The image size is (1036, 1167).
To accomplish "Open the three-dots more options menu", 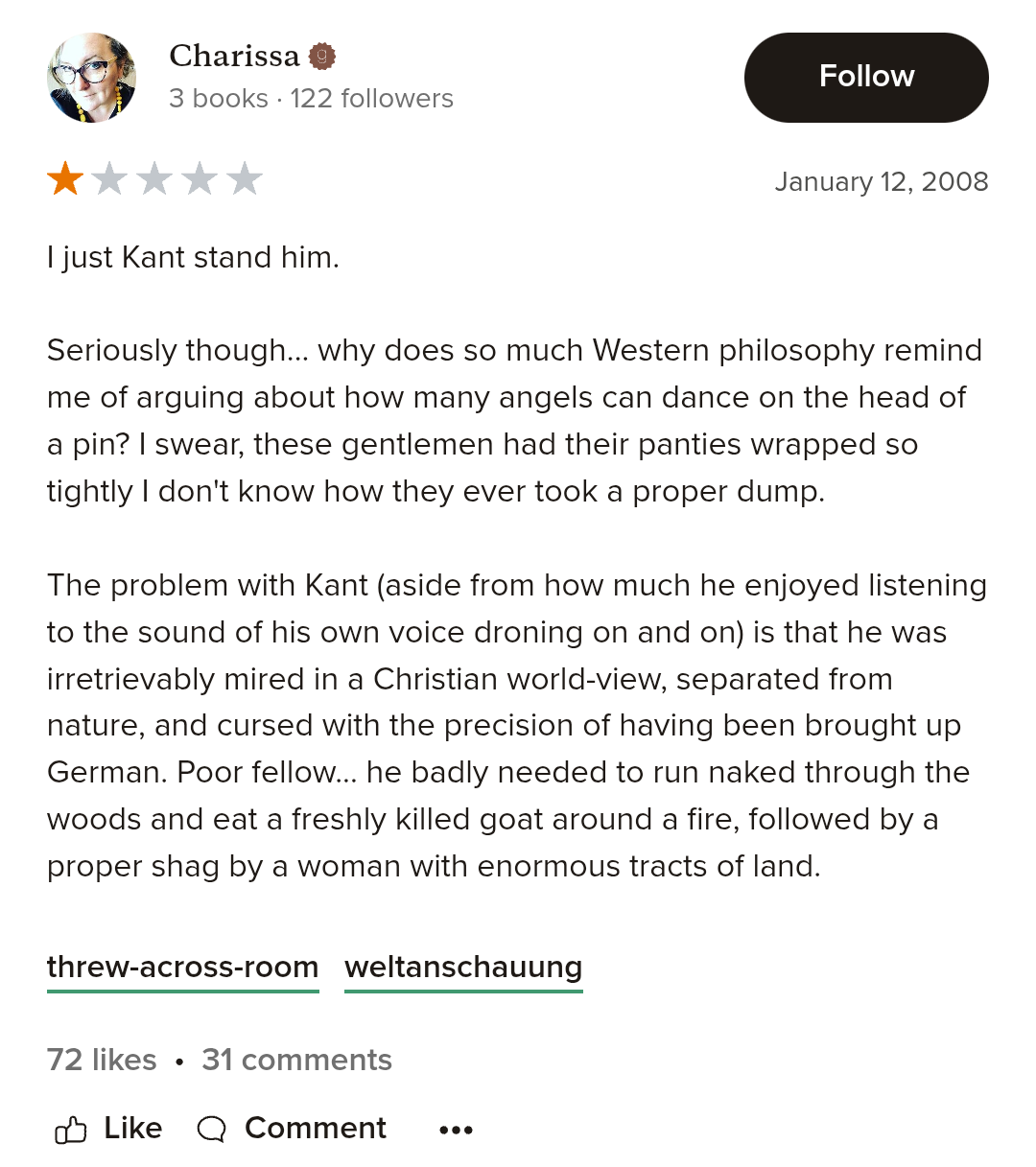I will [x=456, y=1130].
